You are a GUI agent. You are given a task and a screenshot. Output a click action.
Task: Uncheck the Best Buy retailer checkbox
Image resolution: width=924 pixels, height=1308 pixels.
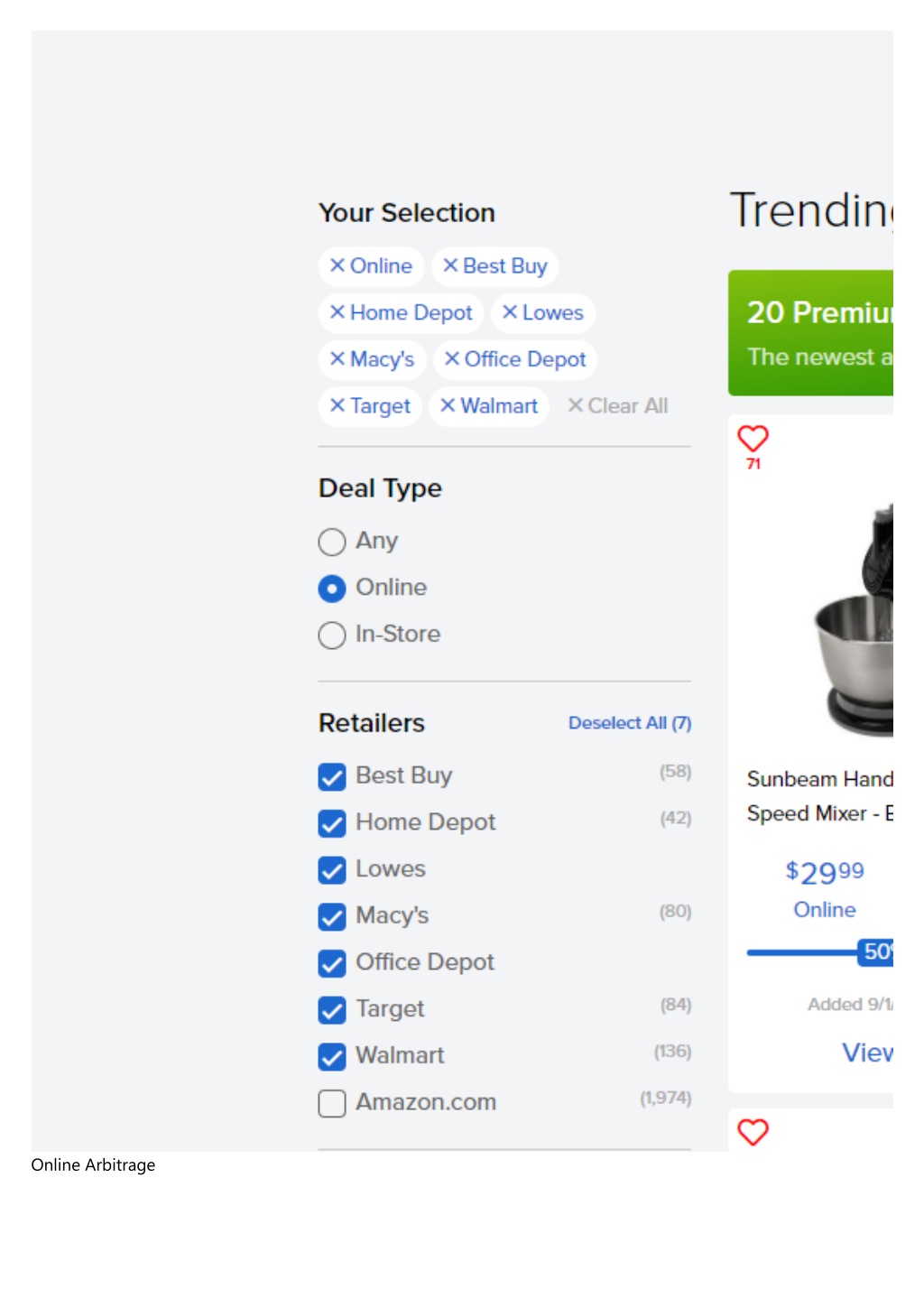tap(332, 776)
